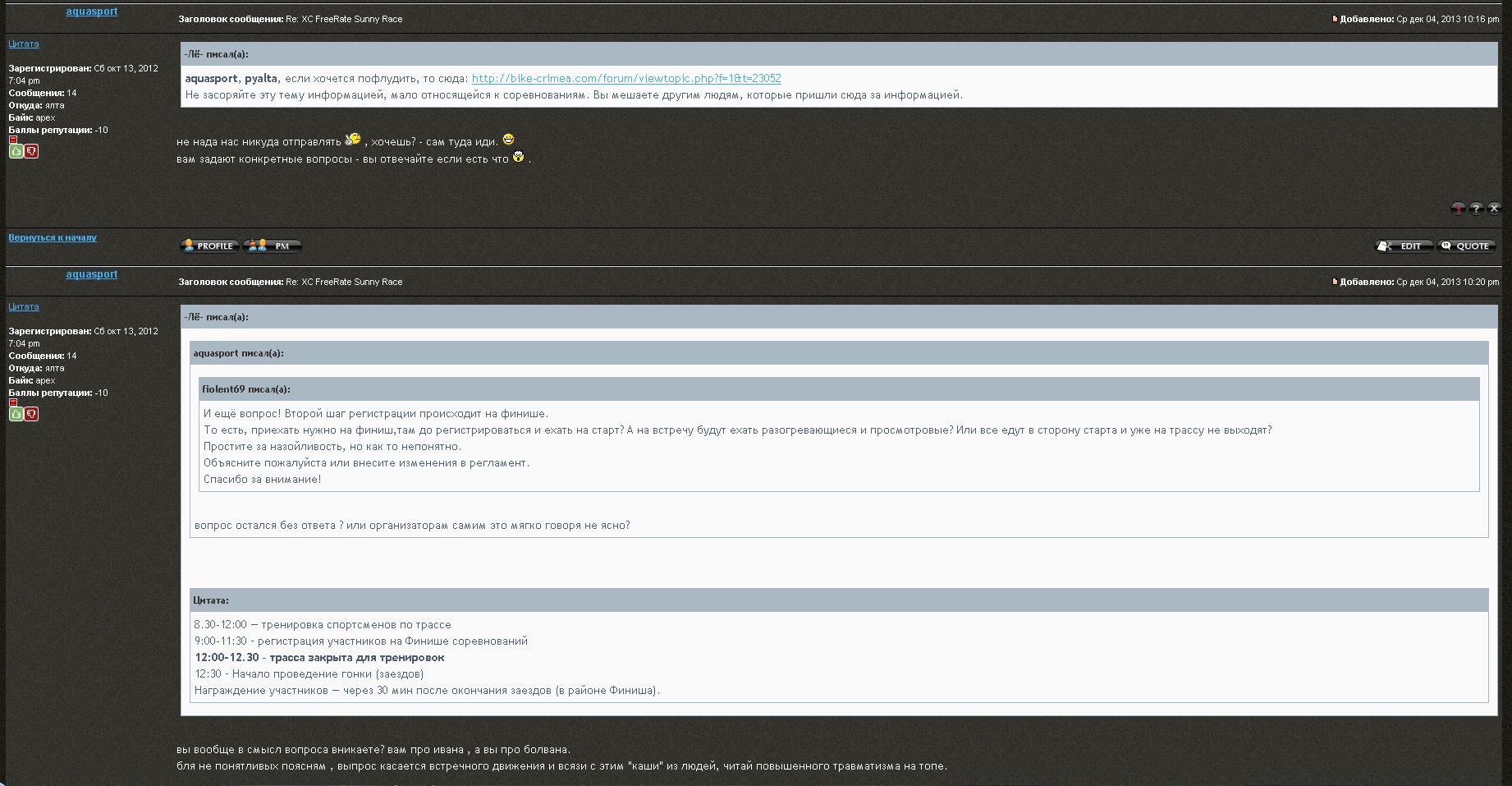Open aquasport username link in first post
This screenshot has width=1512, height=786.
(92, 11)
